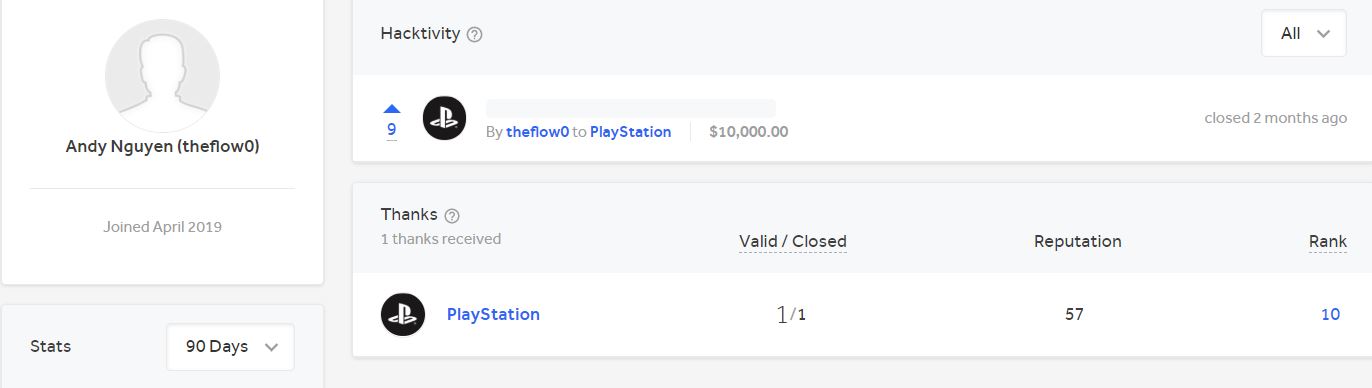Click Andy Nguyen's profile avatar

162,76
